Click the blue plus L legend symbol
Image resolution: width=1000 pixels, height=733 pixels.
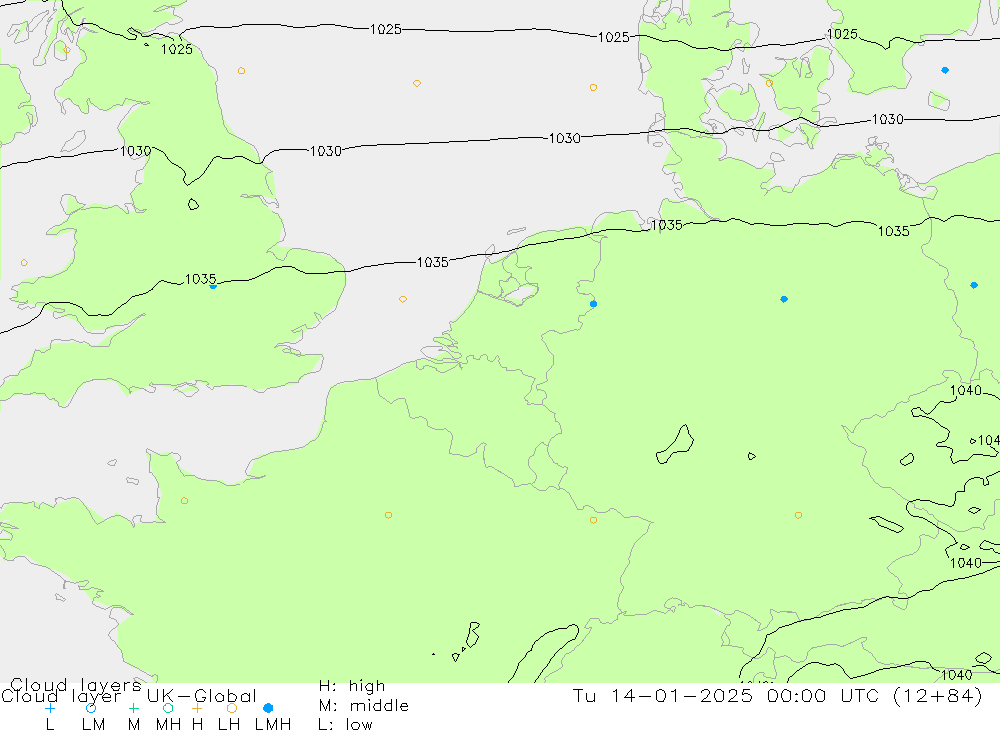tap(50, 708)
